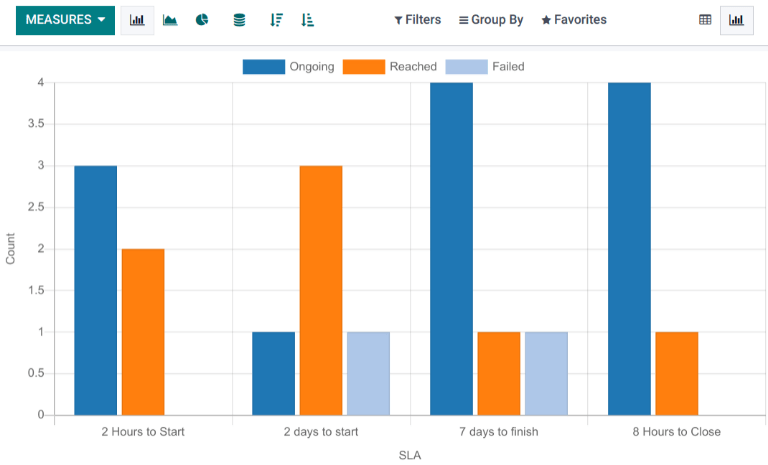The width and height of the screenshot is (768, 465).
Task: Toggle the Ongoing legend color box
Action: click(264, 67)
